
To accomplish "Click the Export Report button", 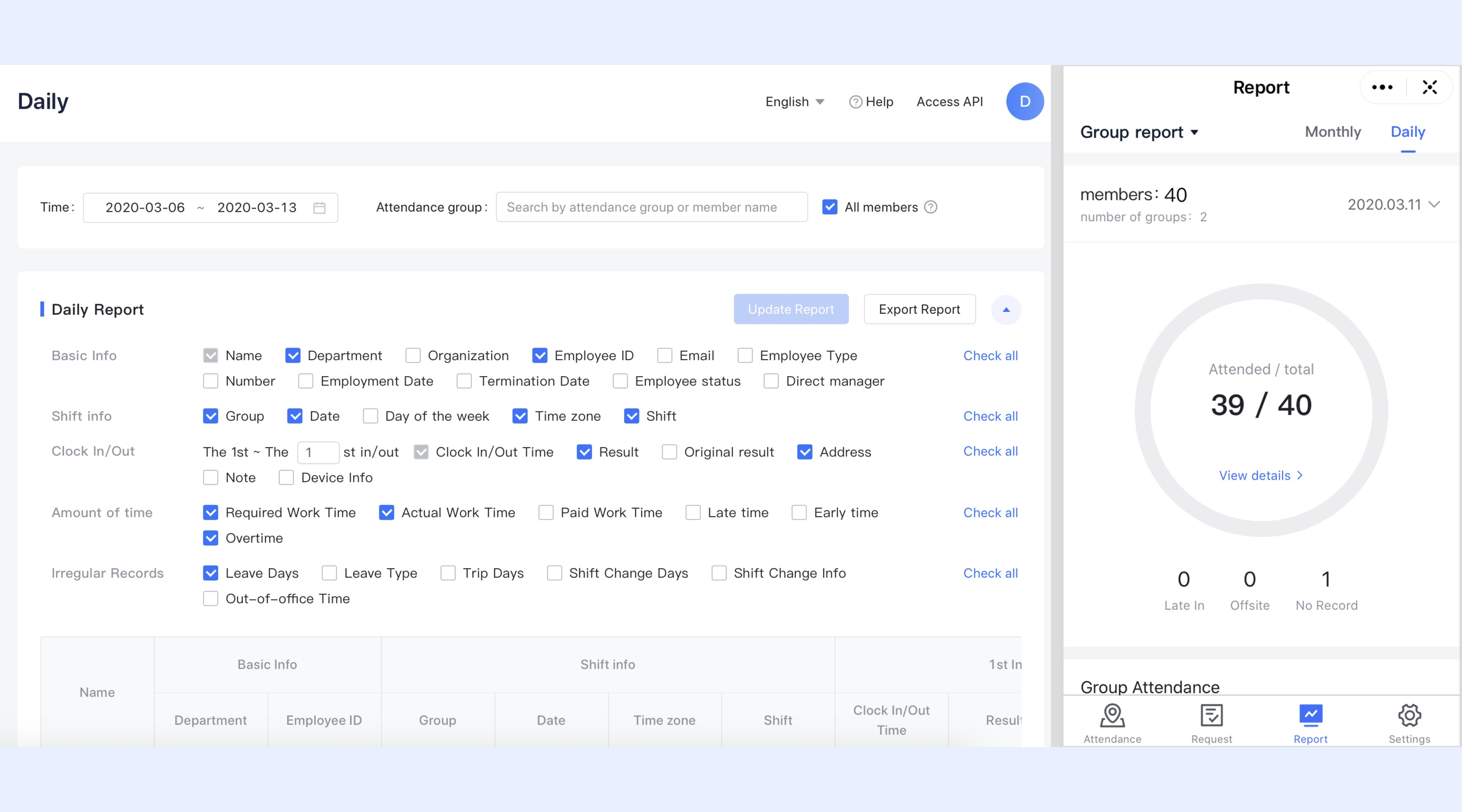I will click(x=920, y=309).
